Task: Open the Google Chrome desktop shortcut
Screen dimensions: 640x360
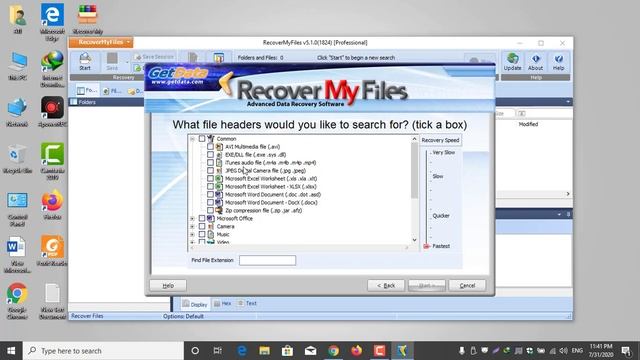Action: pyautogui.click(x=17, y=301)
